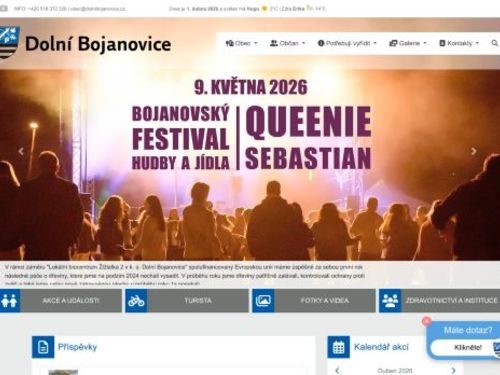Viewport: 500px width, 375px height.
Task: Click the email address in the info bar
Action: 98,9
